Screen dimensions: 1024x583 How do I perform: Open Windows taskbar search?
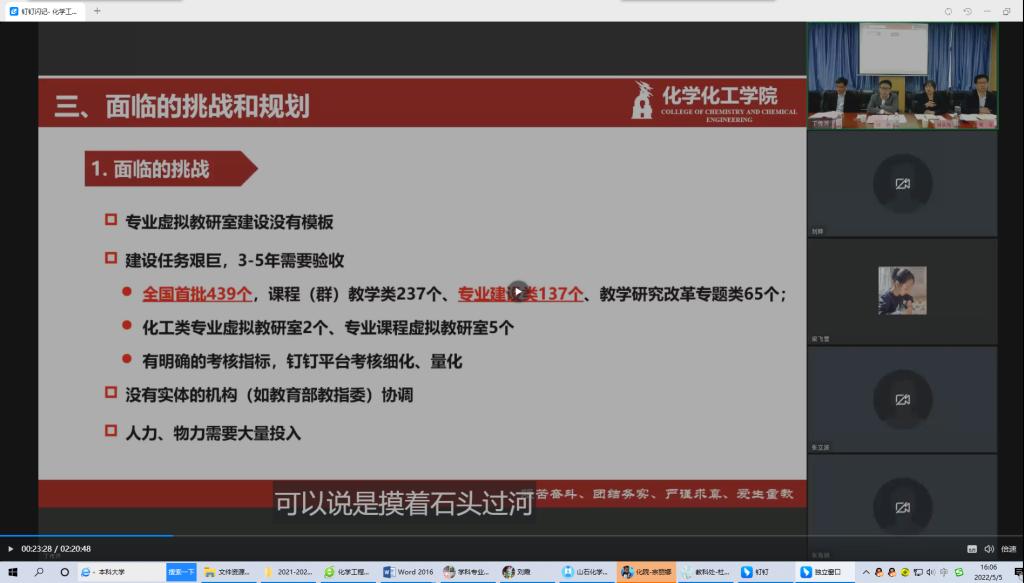39,572
